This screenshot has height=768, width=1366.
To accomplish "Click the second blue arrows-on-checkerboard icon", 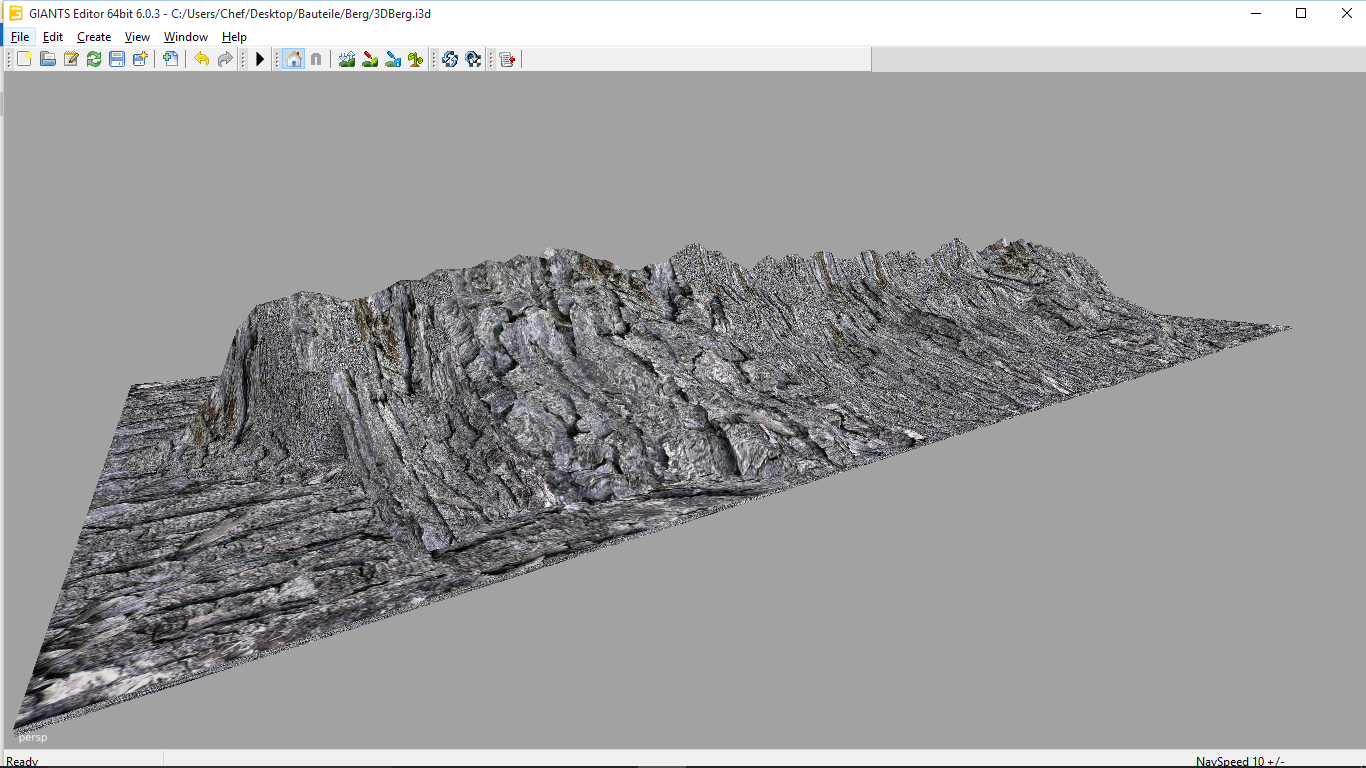I will 473,59.
